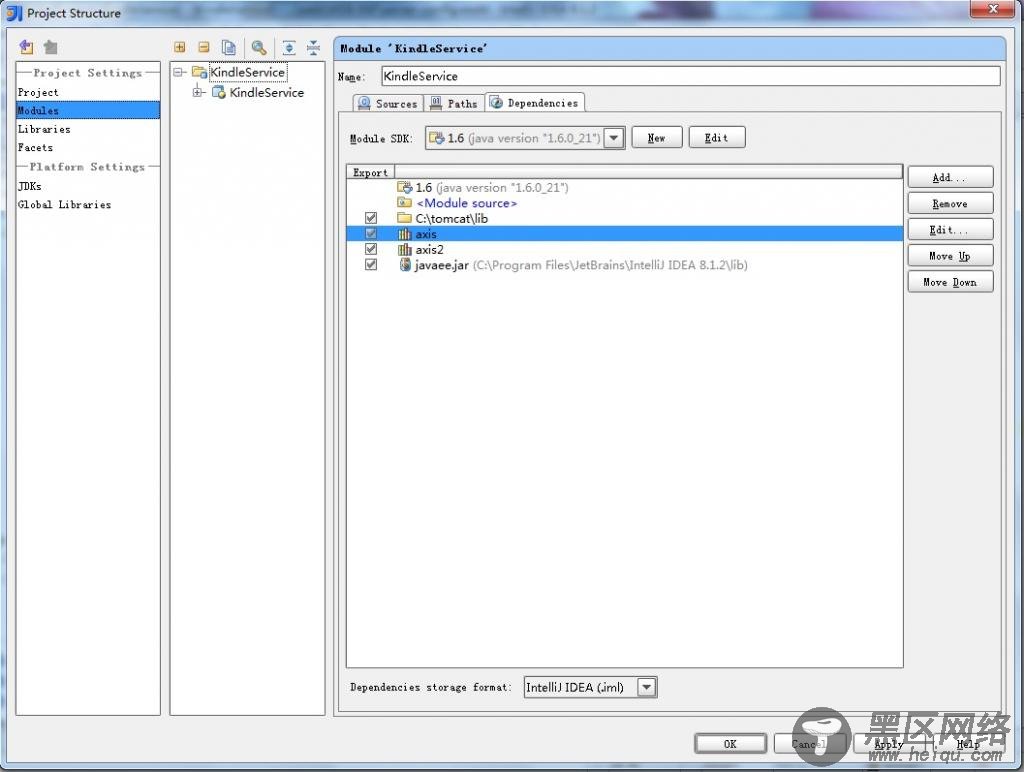Click the child KindleService module icon
The image size is (1024, 772).
[219, 92]
